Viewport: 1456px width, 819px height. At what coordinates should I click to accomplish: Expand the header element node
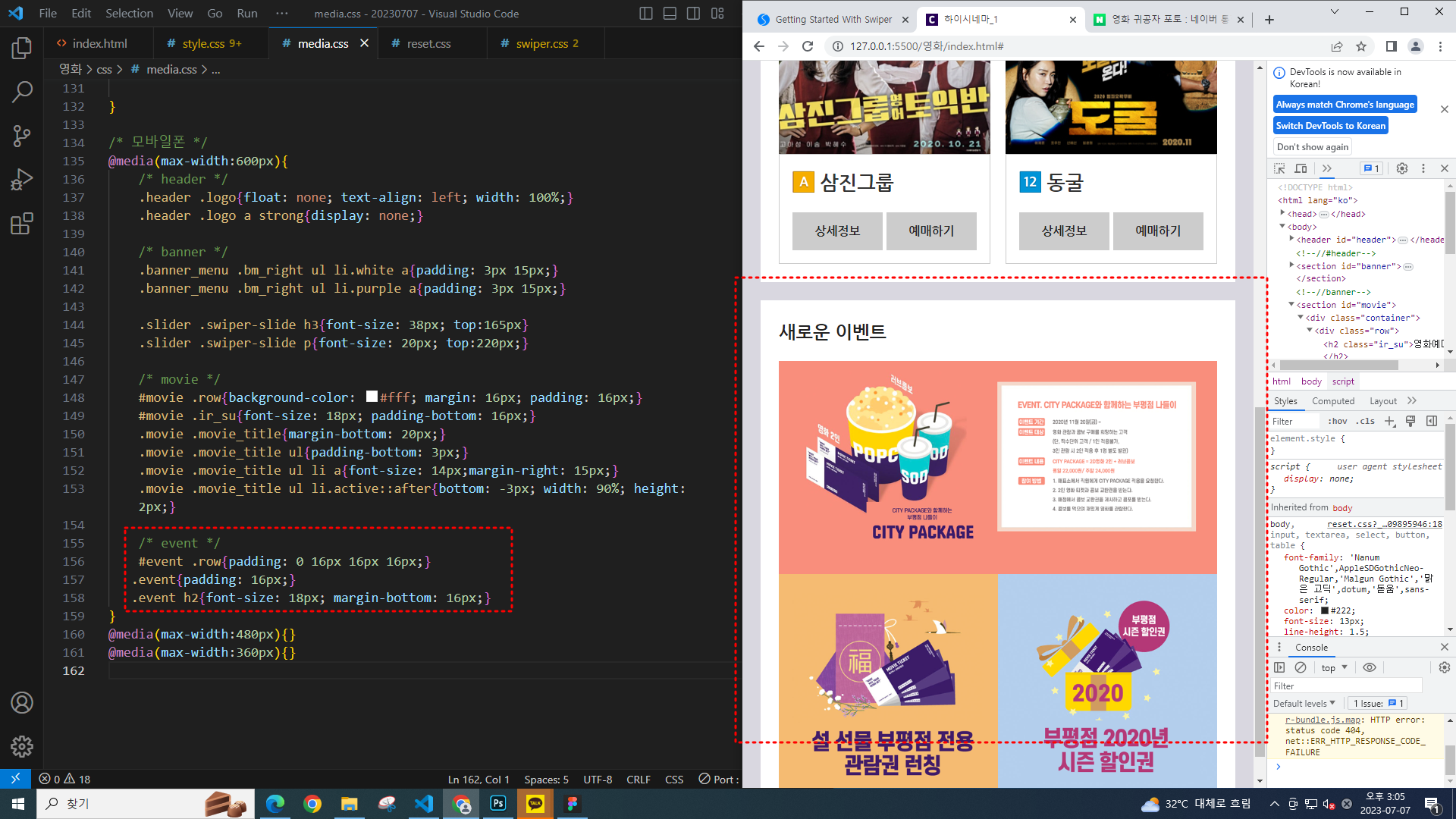coord(1291,239)
